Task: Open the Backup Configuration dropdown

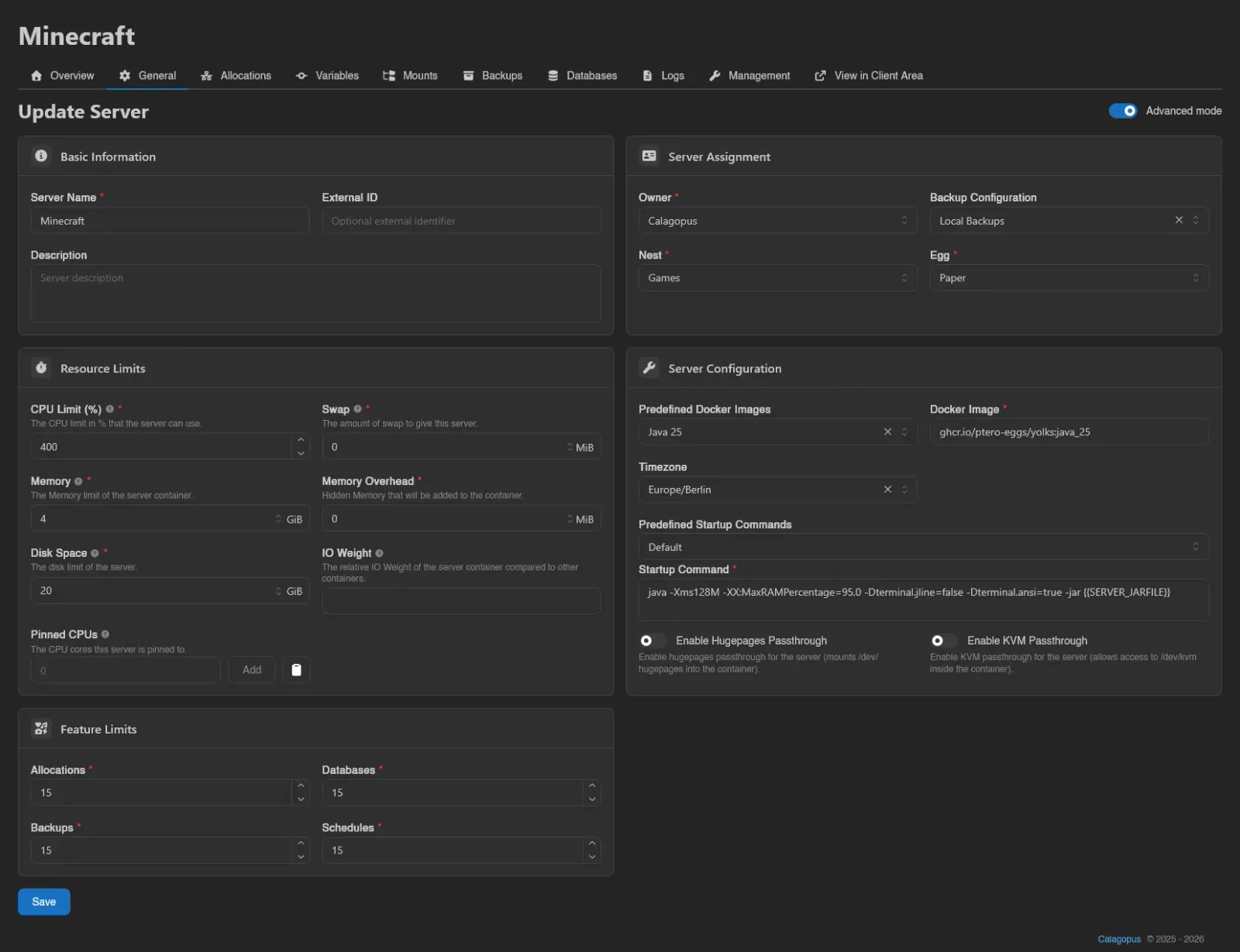Action: (1069, 221)
